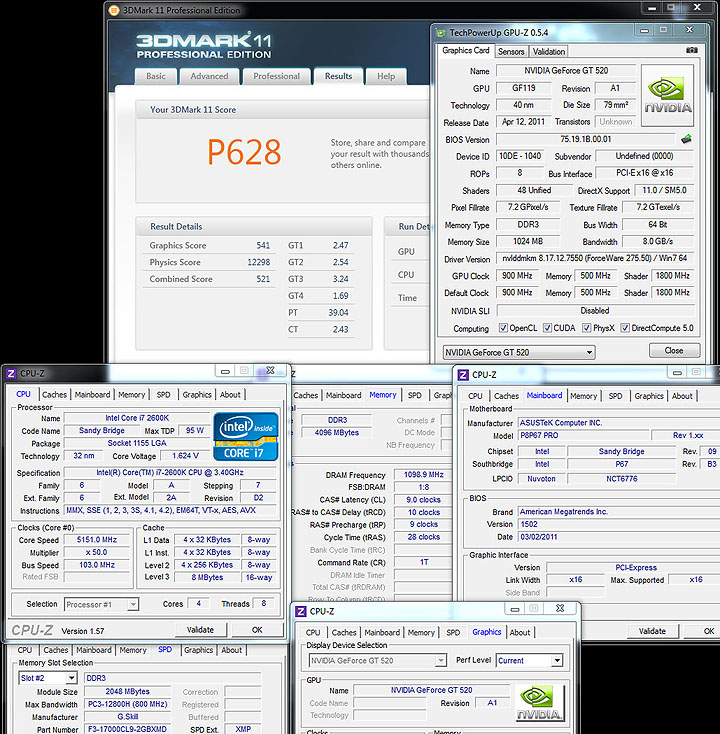720x734 pixels.
Task: Open the Professional tab in 3DMark 11
Action: coord(277,76)
